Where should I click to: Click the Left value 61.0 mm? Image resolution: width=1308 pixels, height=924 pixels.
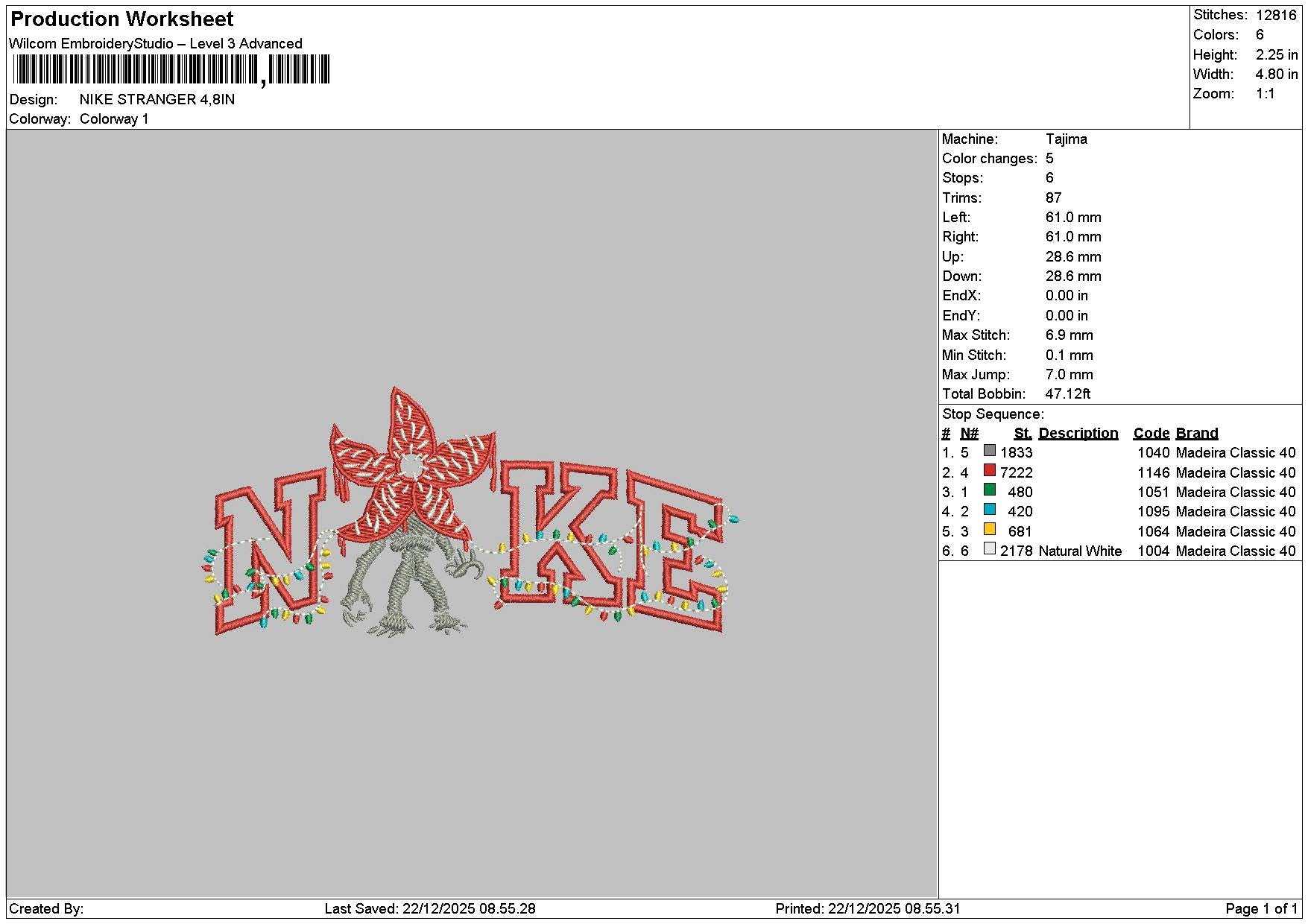pyautogui.click(x=1073, y=218)
